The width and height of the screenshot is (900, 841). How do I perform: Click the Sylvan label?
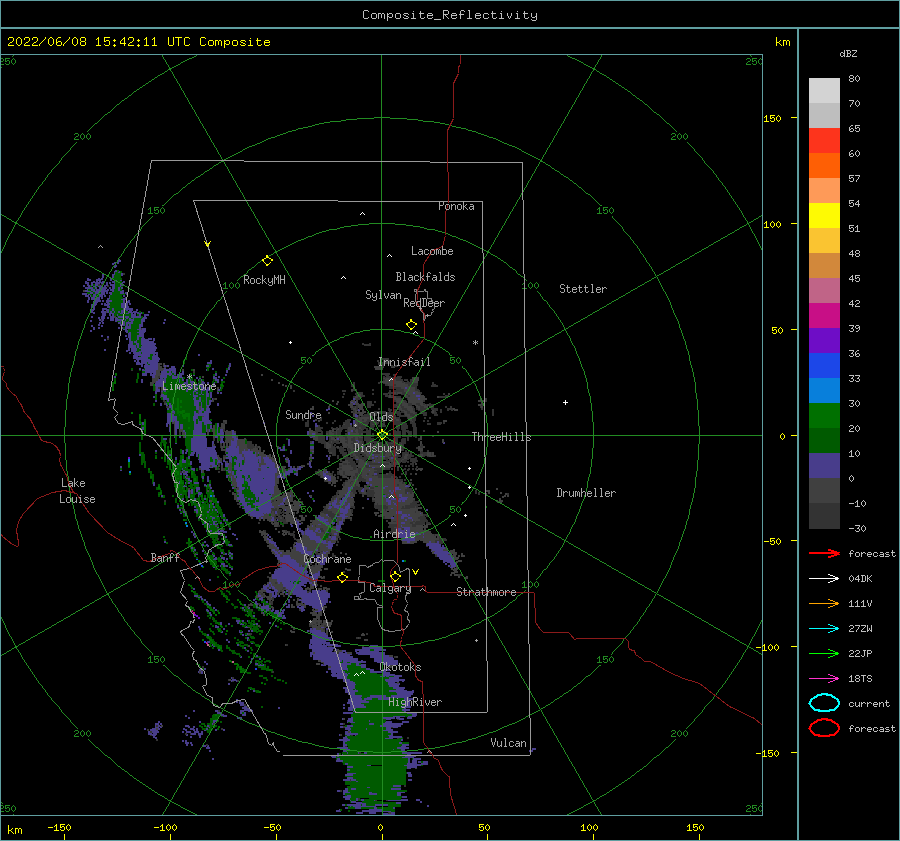383,295
